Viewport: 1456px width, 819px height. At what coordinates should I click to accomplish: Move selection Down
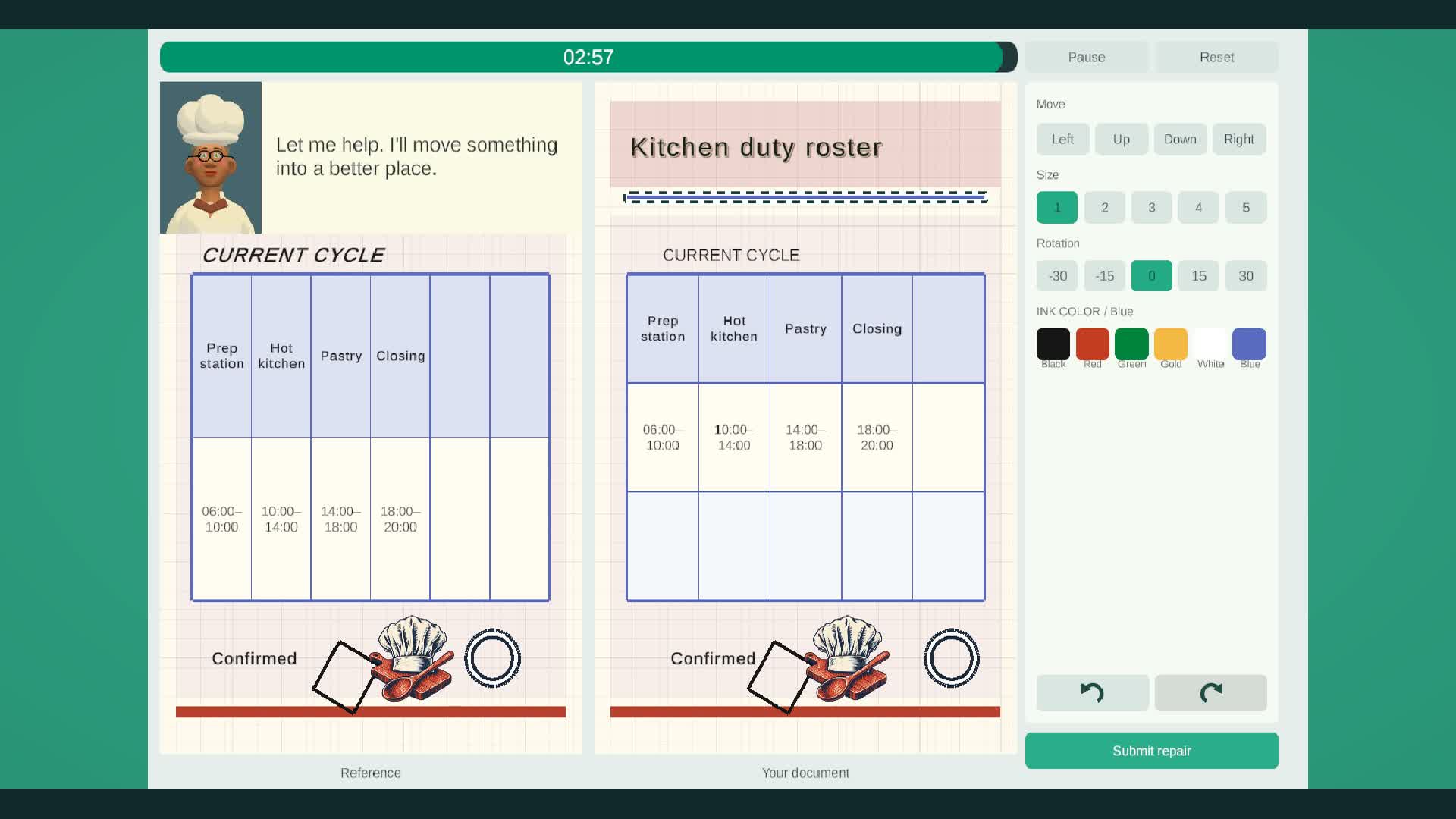[x=1180, y=140]
